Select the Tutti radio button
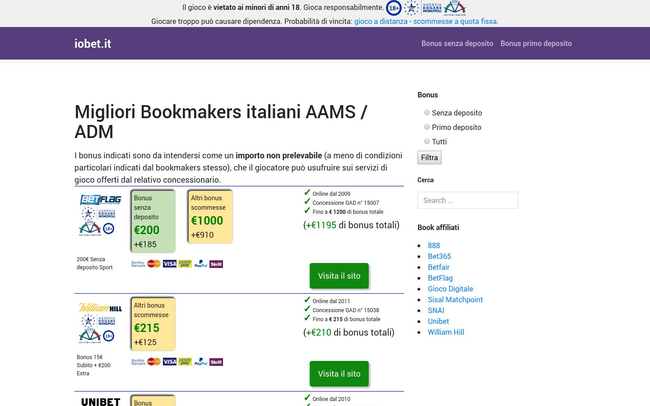 coord(427,141)
